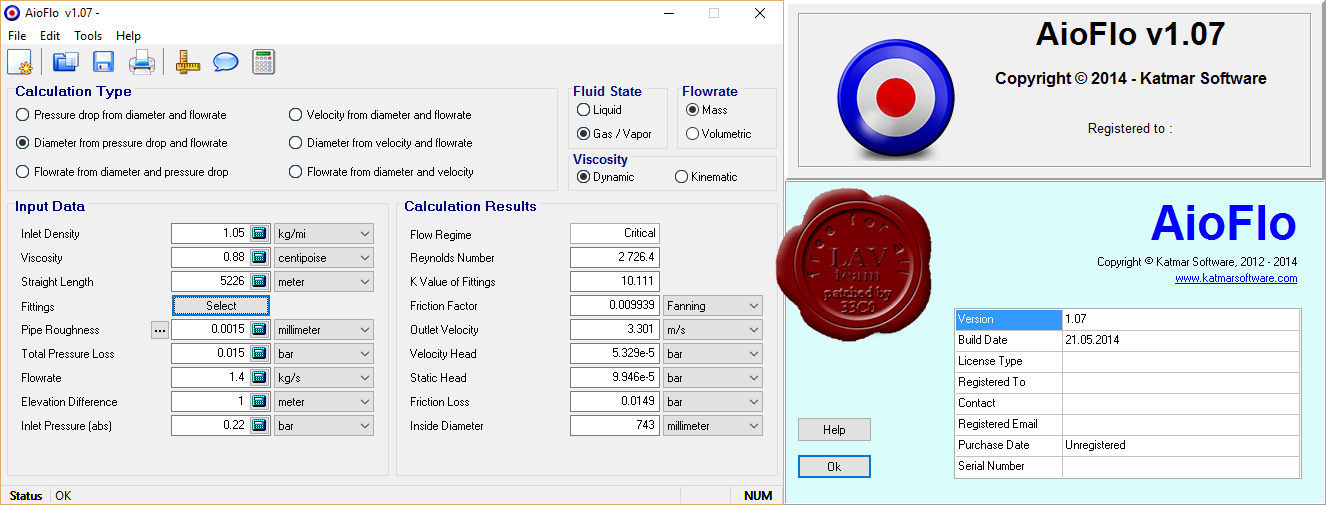1326x505 pixels.
Task: Click the Fittings Select button
Action: (221, 305)
